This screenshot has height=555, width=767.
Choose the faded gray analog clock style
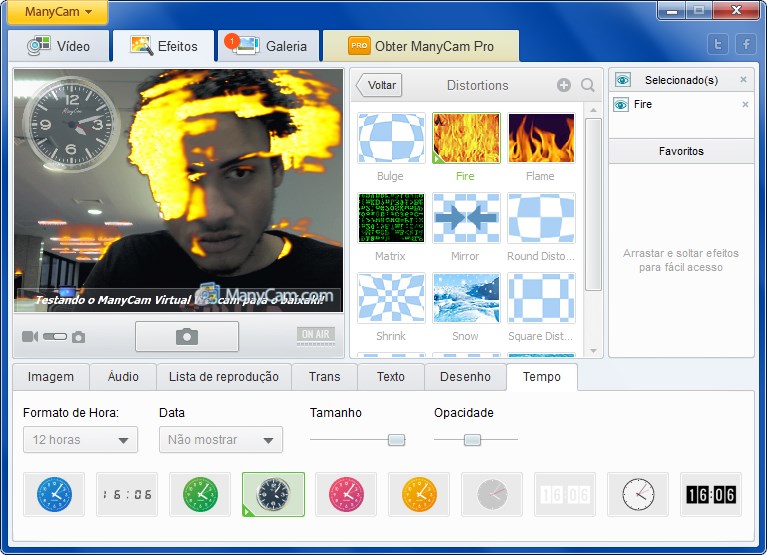point(492,494)
